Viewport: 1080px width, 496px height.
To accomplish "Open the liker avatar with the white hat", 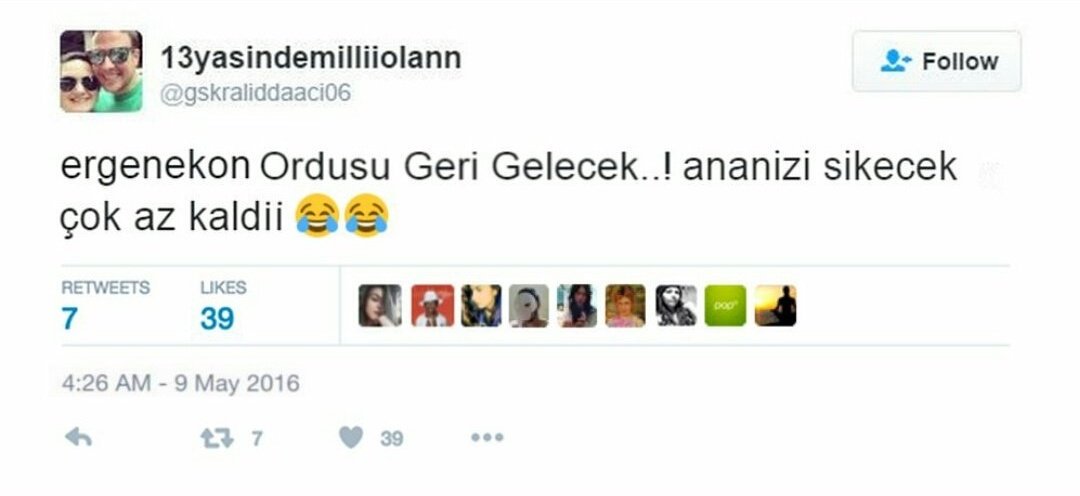I will (433, 305).
